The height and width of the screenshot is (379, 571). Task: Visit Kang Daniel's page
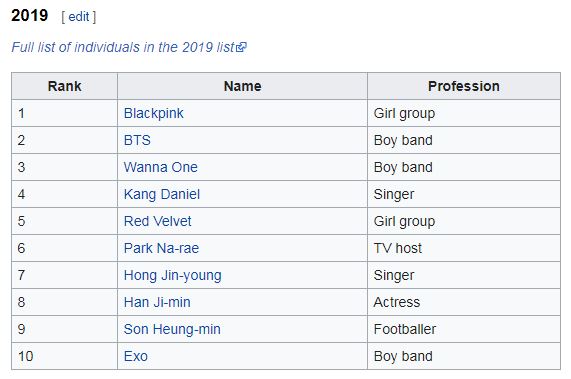coord(162,194)
